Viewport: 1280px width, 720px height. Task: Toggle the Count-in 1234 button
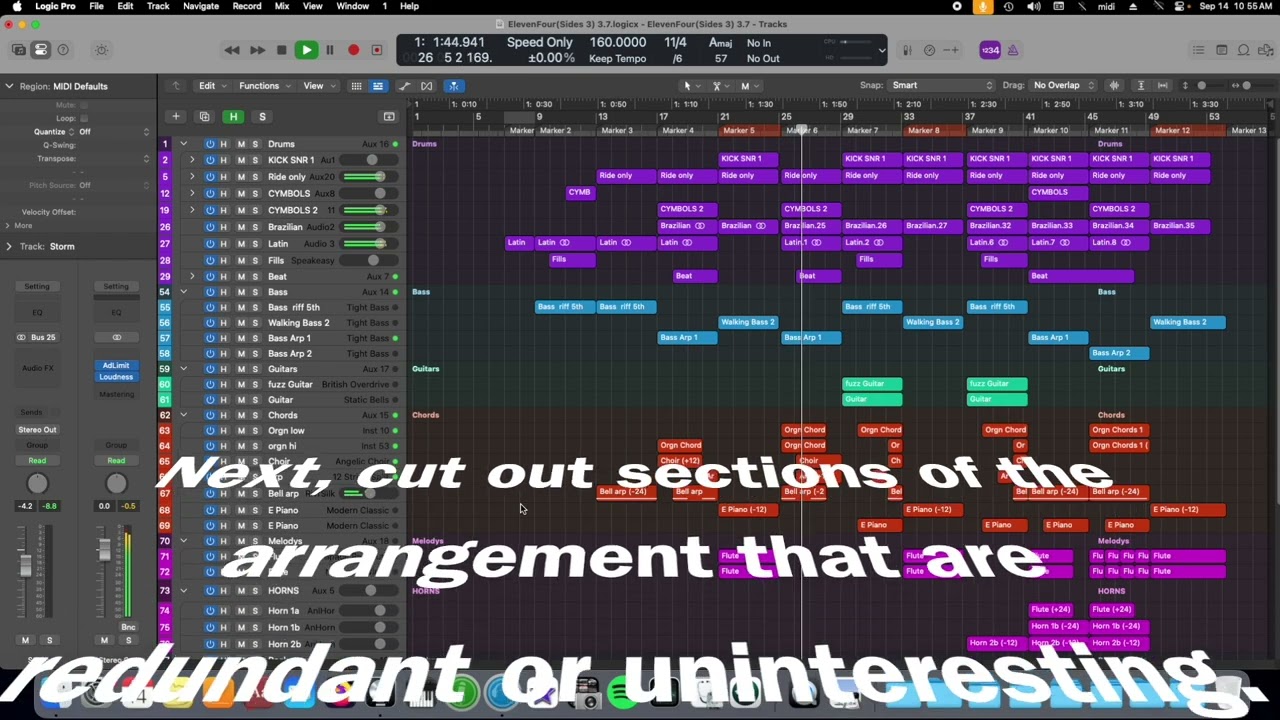click(990, 50)
